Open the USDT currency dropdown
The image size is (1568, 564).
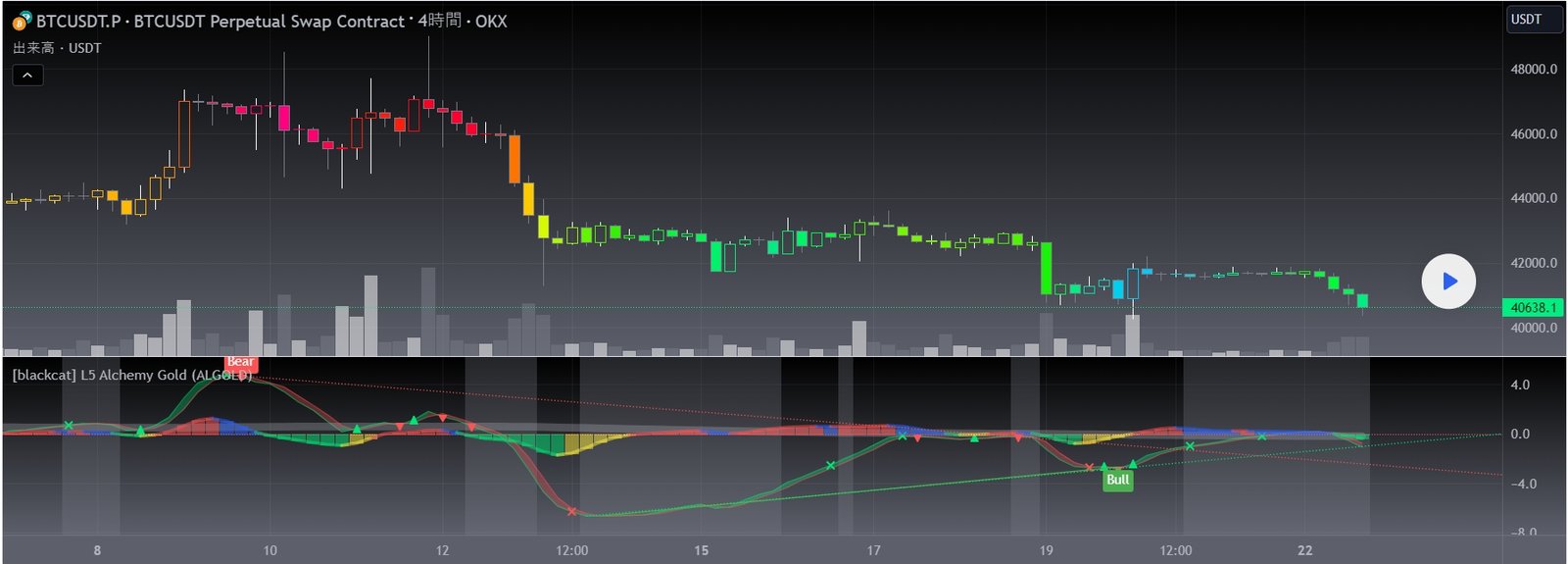coord(1533,20)
